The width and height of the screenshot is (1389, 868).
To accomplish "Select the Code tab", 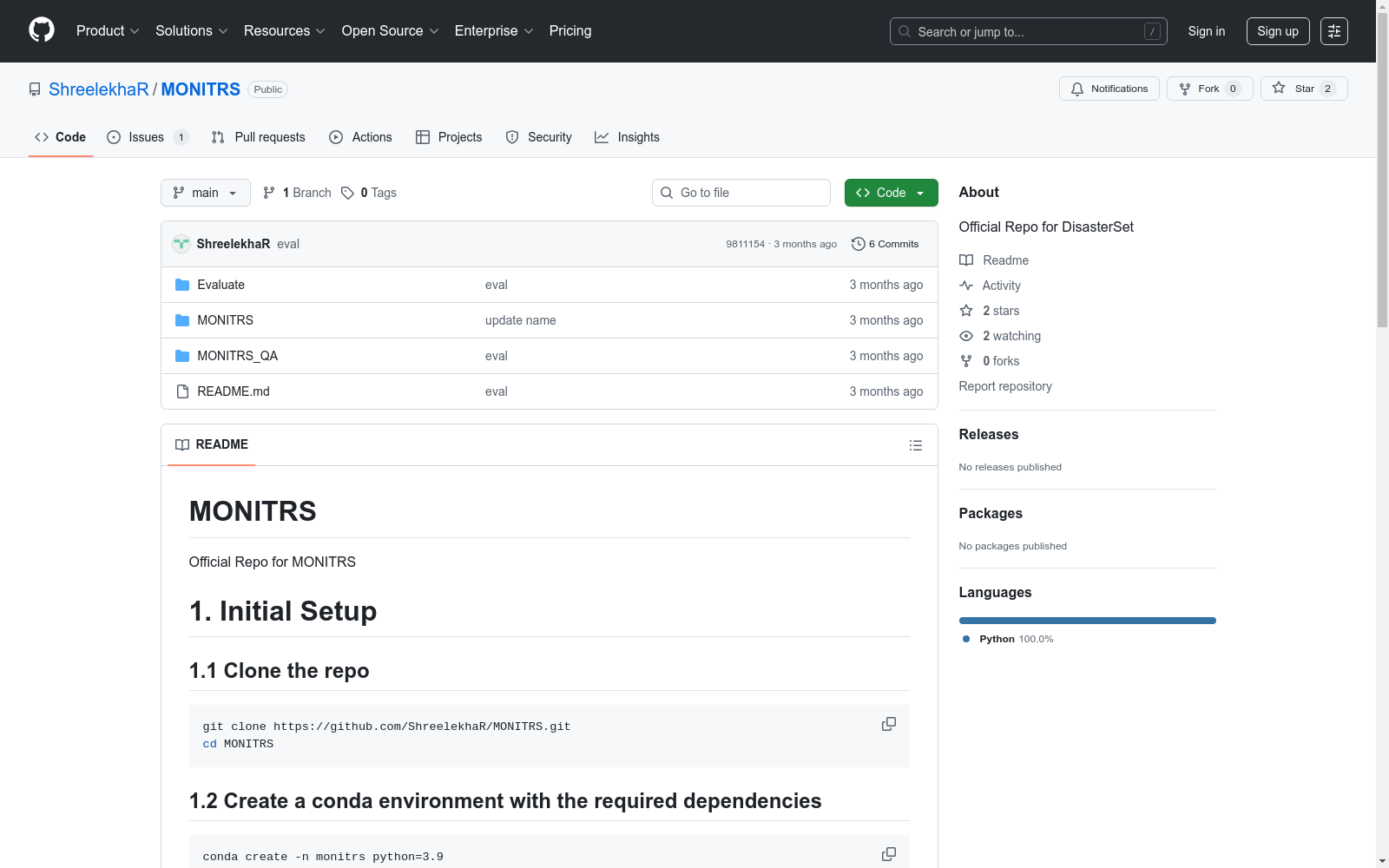I will tap(61, 137).
